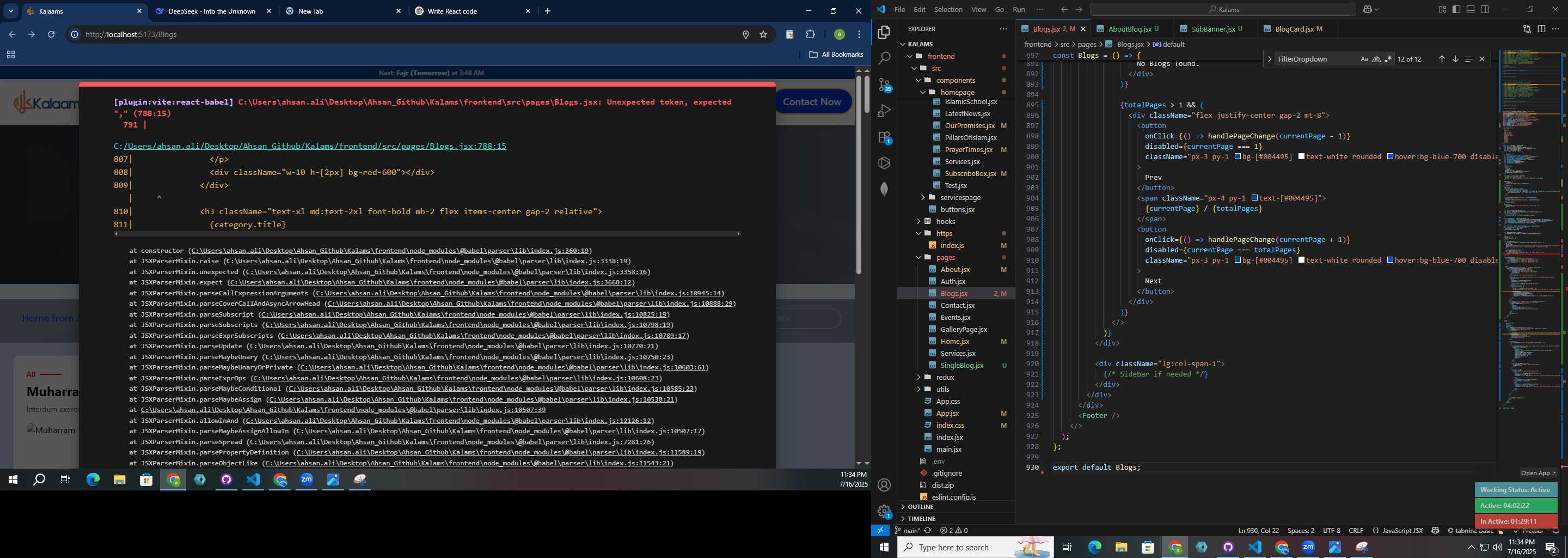This screenshot has height=558, width=1568.
Task: Toggle Match Whole Word in find widget
Action: coord(1376,59)
